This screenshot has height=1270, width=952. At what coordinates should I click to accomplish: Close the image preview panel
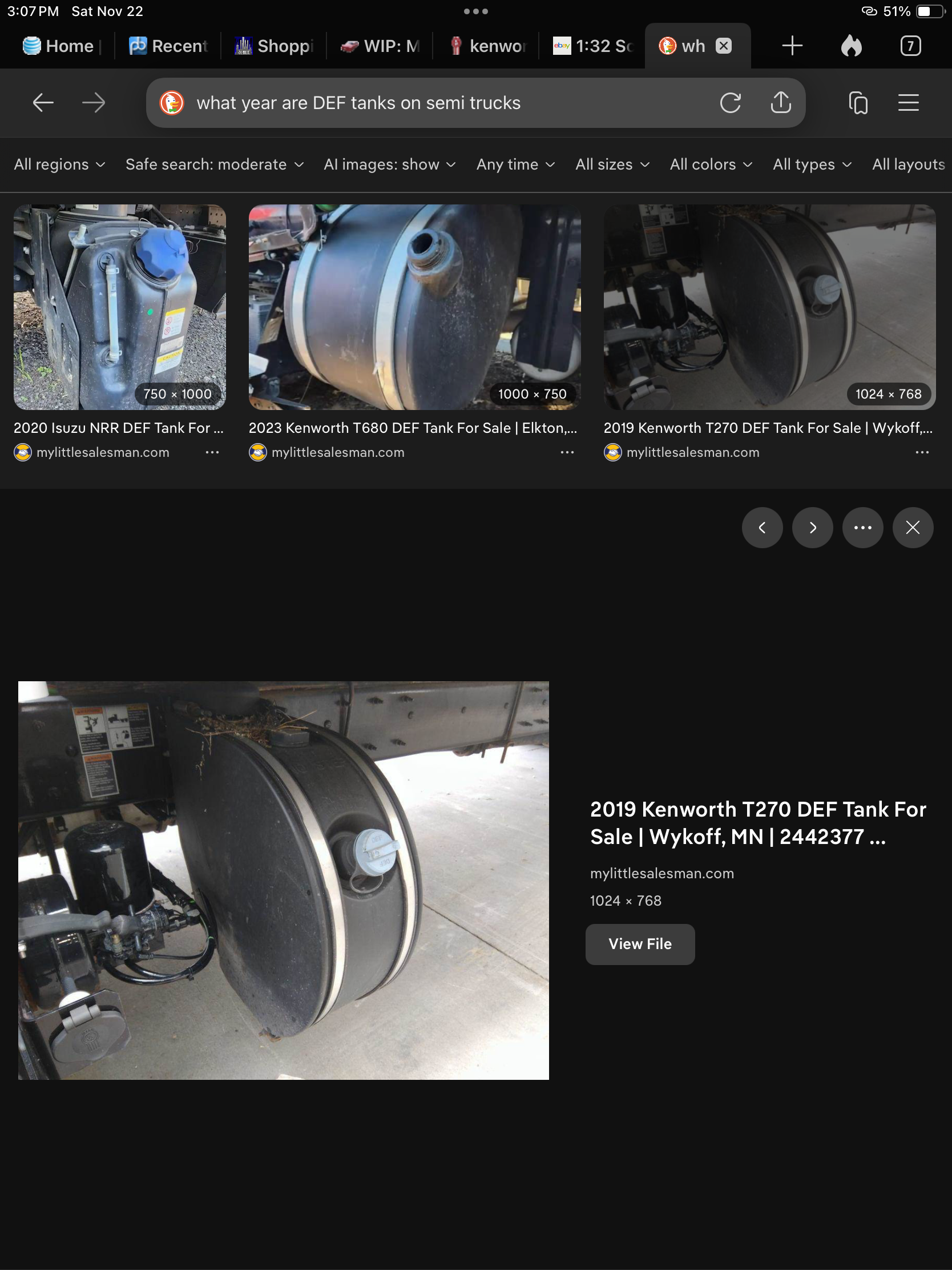coord(913,528)
